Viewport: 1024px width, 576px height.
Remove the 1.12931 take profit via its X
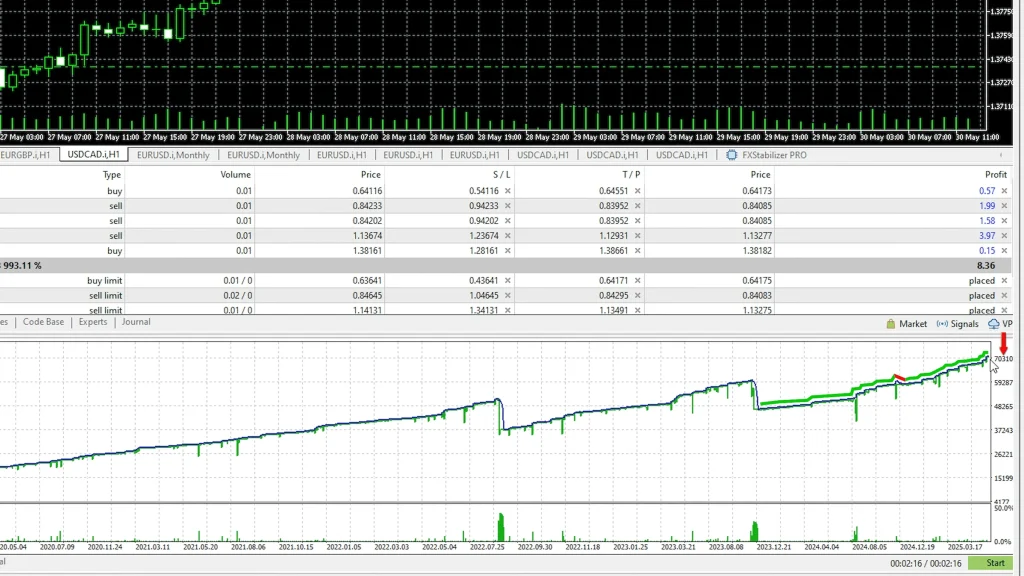point(637,235)
